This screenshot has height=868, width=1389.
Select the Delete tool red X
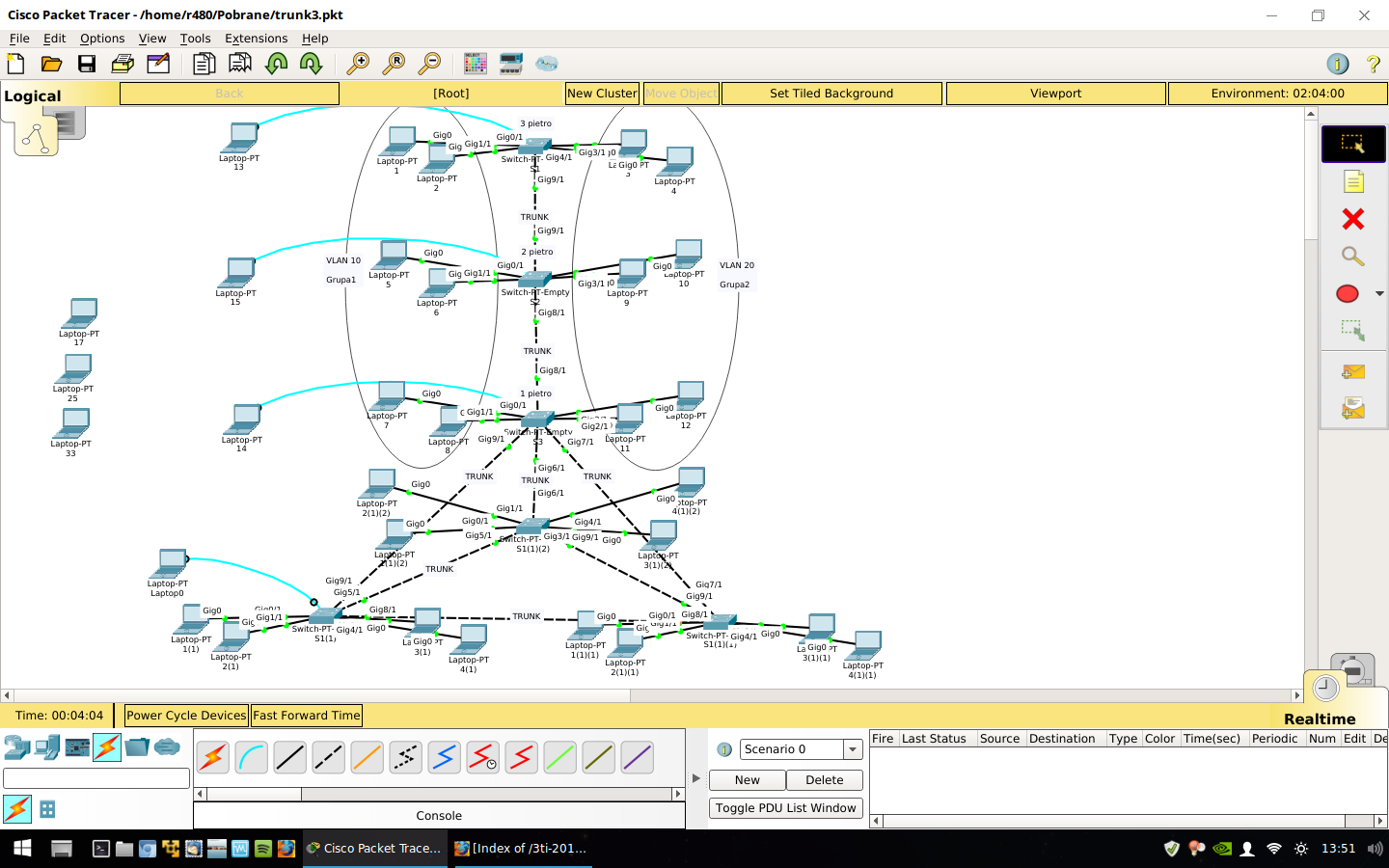click(1352, 220)
